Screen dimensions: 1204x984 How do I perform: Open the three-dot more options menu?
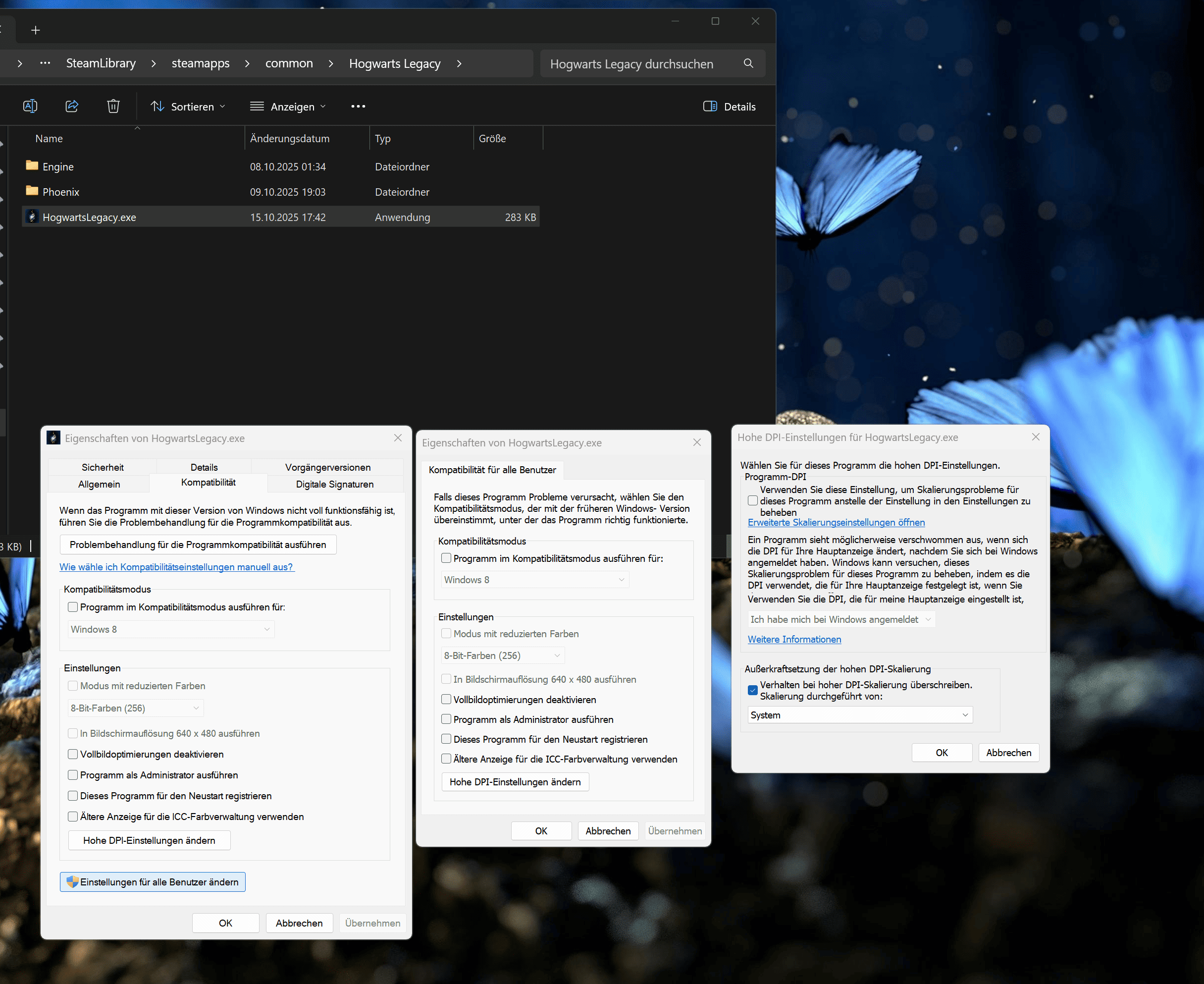click(358, 106)
